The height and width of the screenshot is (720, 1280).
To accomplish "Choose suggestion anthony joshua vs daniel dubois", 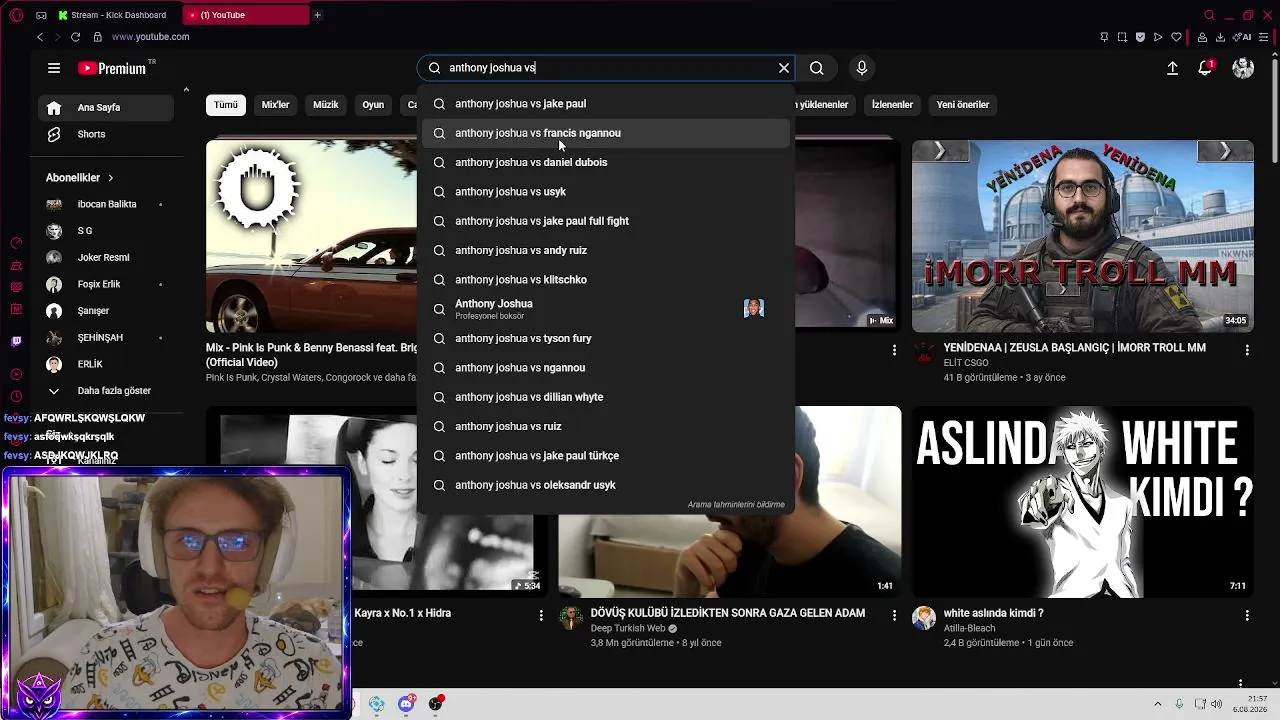I will click(606, 162).
